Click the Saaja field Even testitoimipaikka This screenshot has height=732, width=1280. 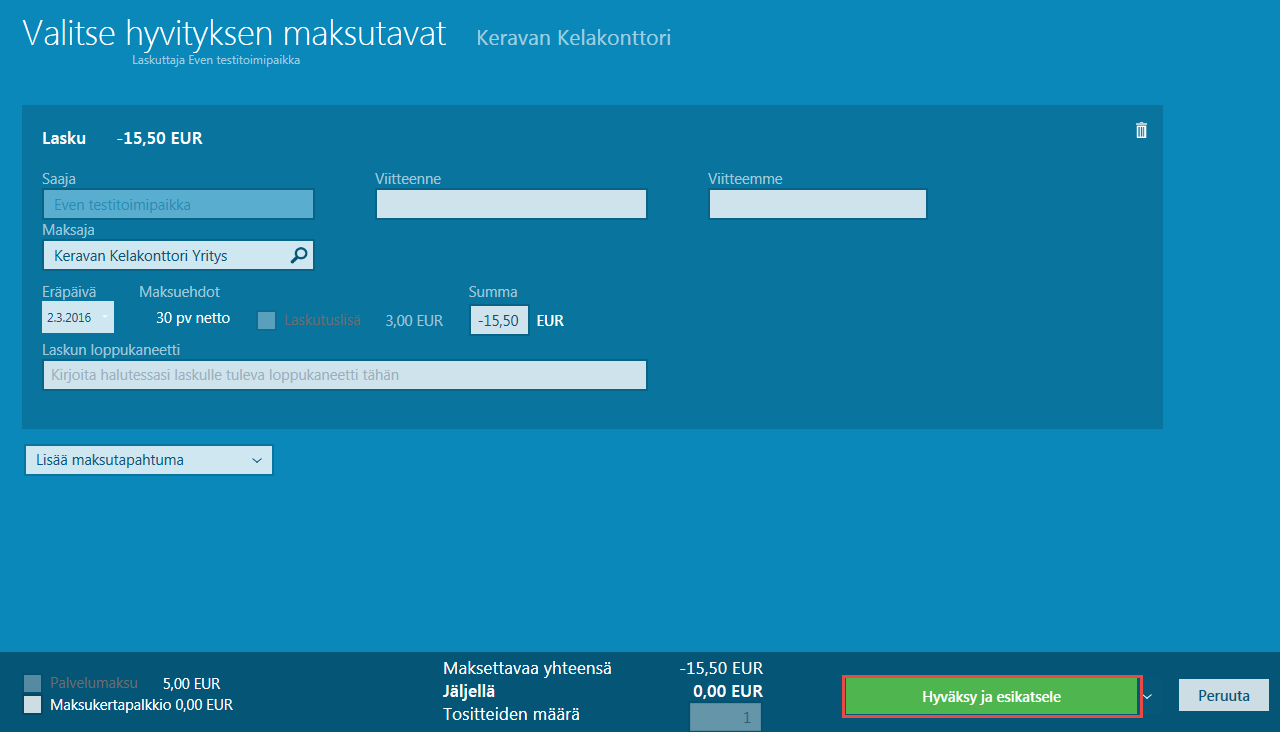click(178, 204)
